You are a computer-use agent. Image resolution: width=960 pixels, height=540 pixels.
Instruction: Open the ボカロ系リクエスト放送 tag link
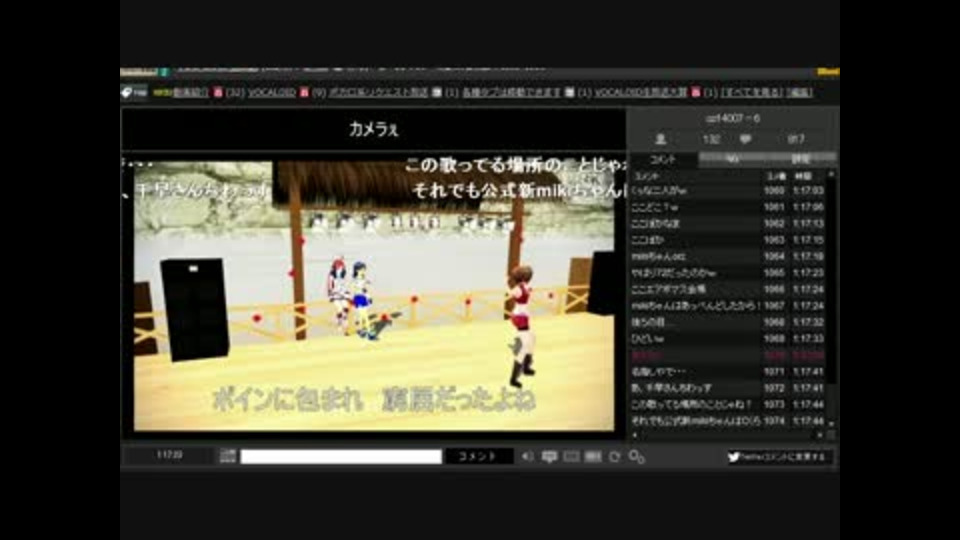click(378, 92)
